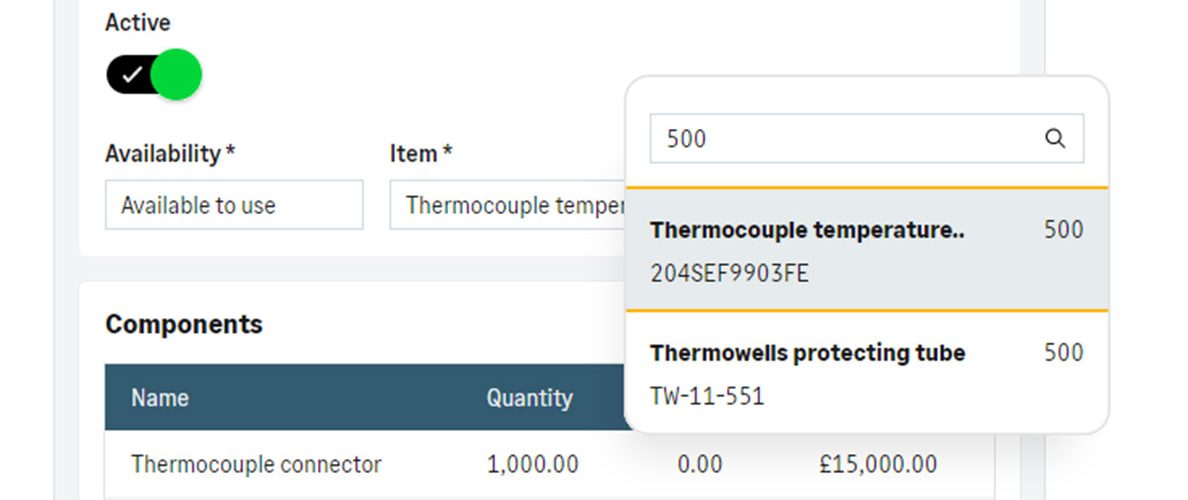Click the search magnifier icon
The height and width of the screenshot is (500, 1188).
click(x=1055, y=139)
